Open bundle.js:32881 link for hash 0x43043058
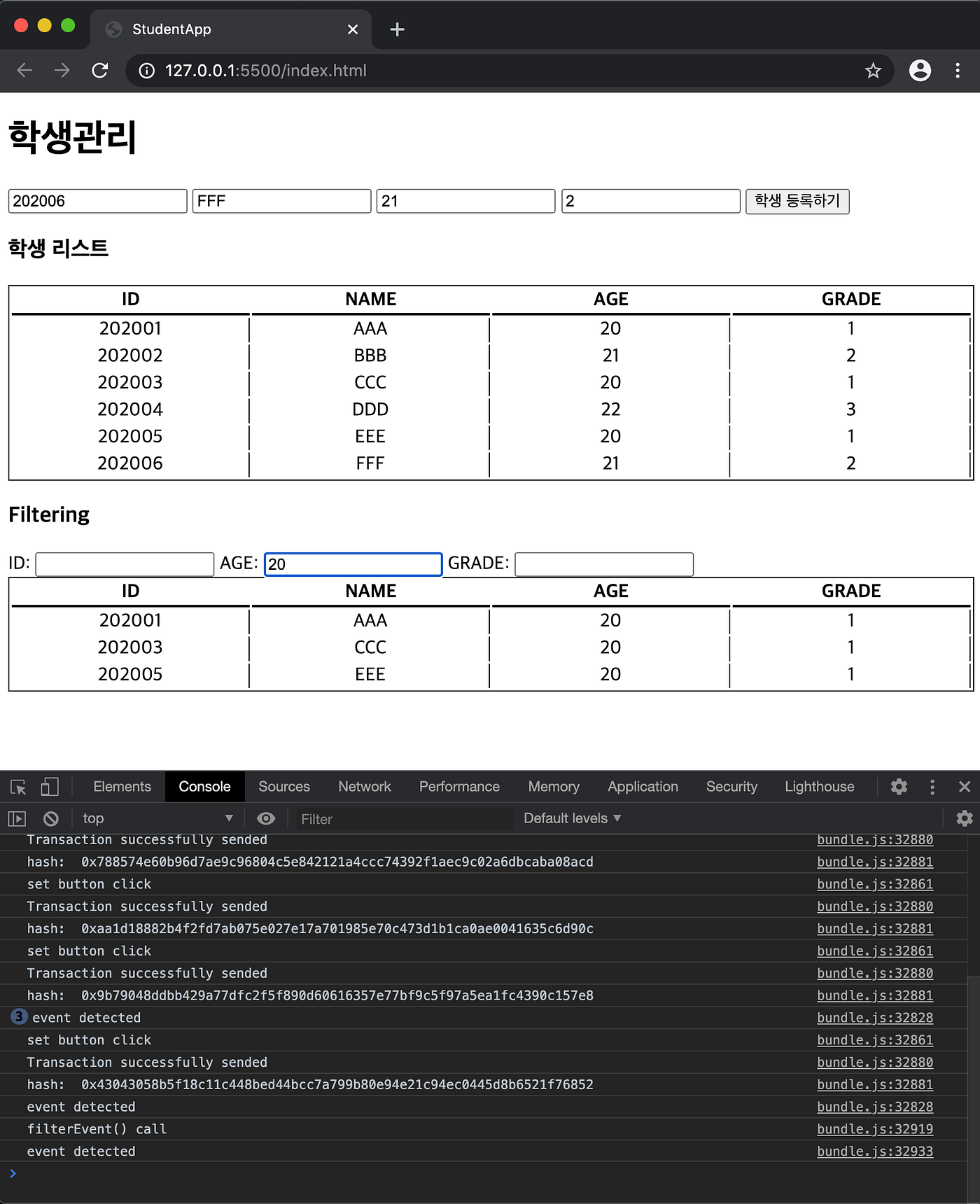980x1204 pixels. tap(875, 1084)
